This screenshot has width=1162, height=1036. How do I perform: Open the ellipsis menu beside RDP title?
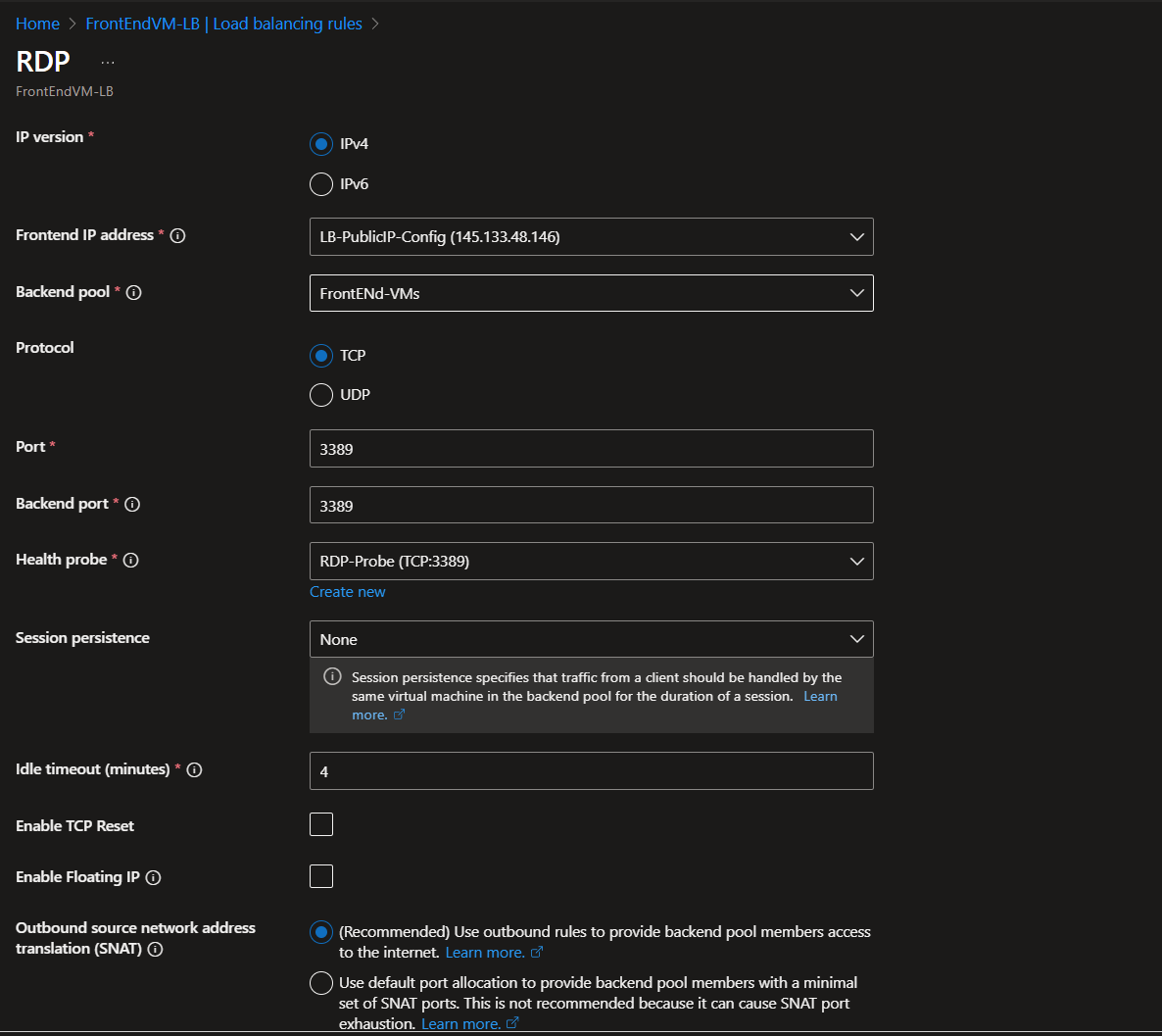point(108,63)
